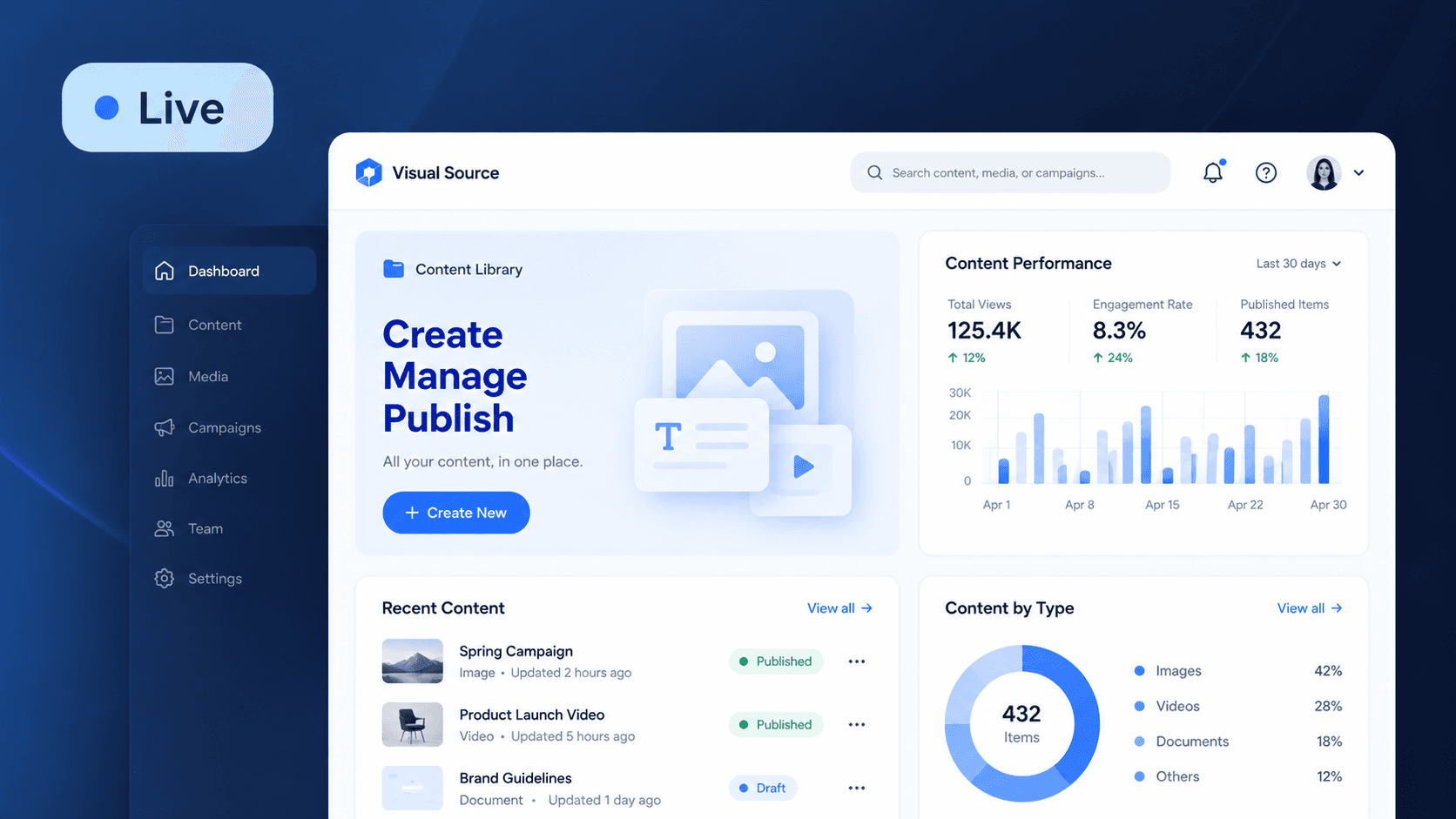Click the Images legend color dot
Viewport: 1456px width, 819px height.
click(1139, 671)
